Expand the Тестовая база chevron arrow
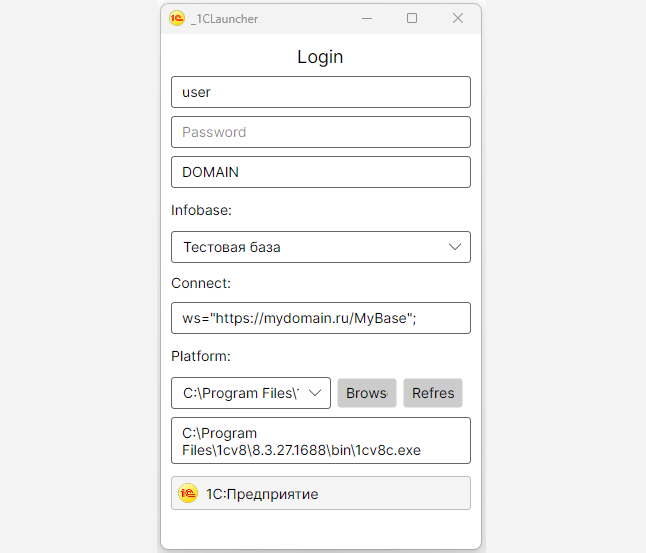The image size is (646, 553). tap(454, 247)
